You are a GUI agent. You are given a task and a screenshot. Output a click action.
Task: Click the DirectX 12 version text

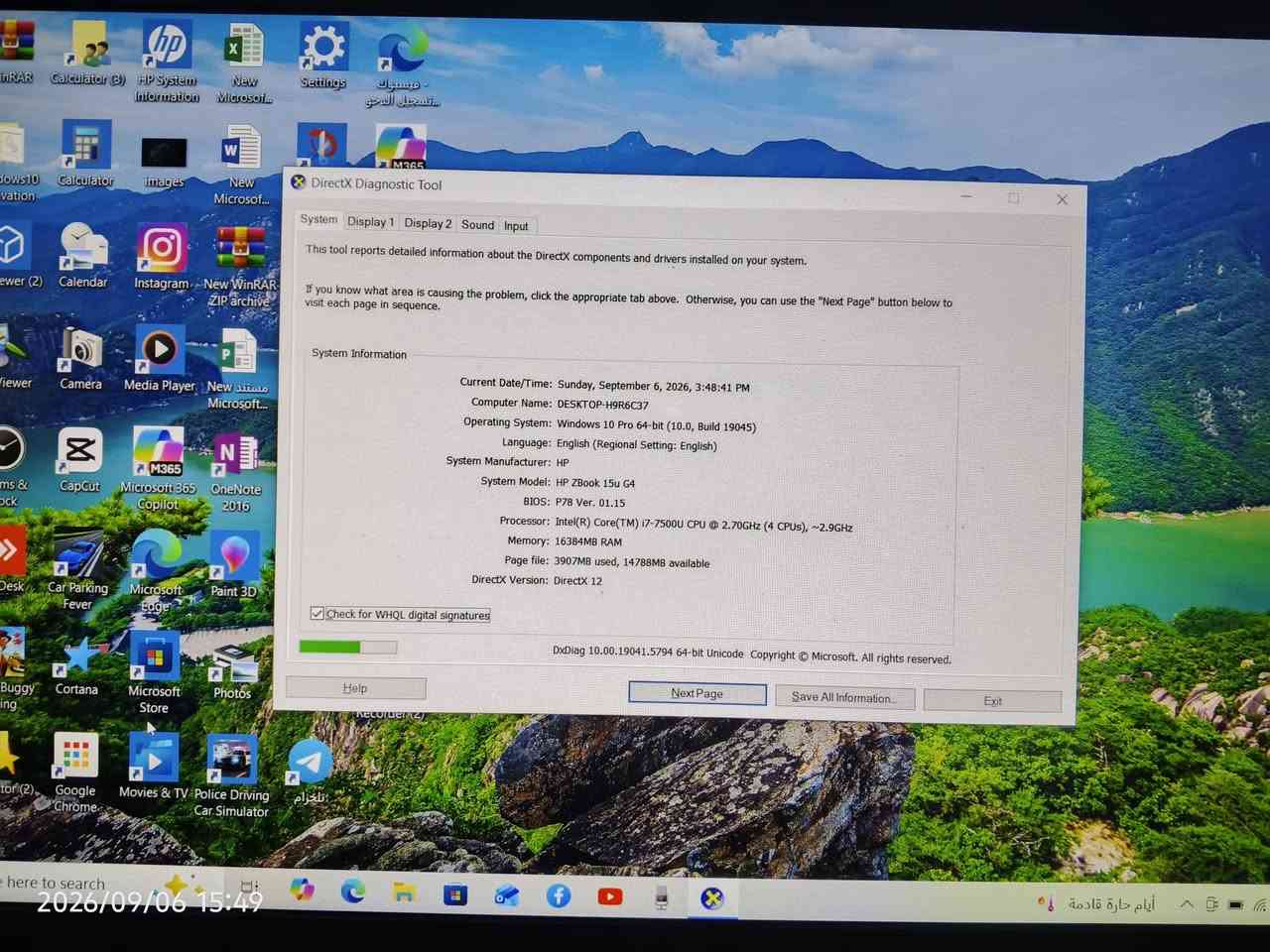pos(577,580)
